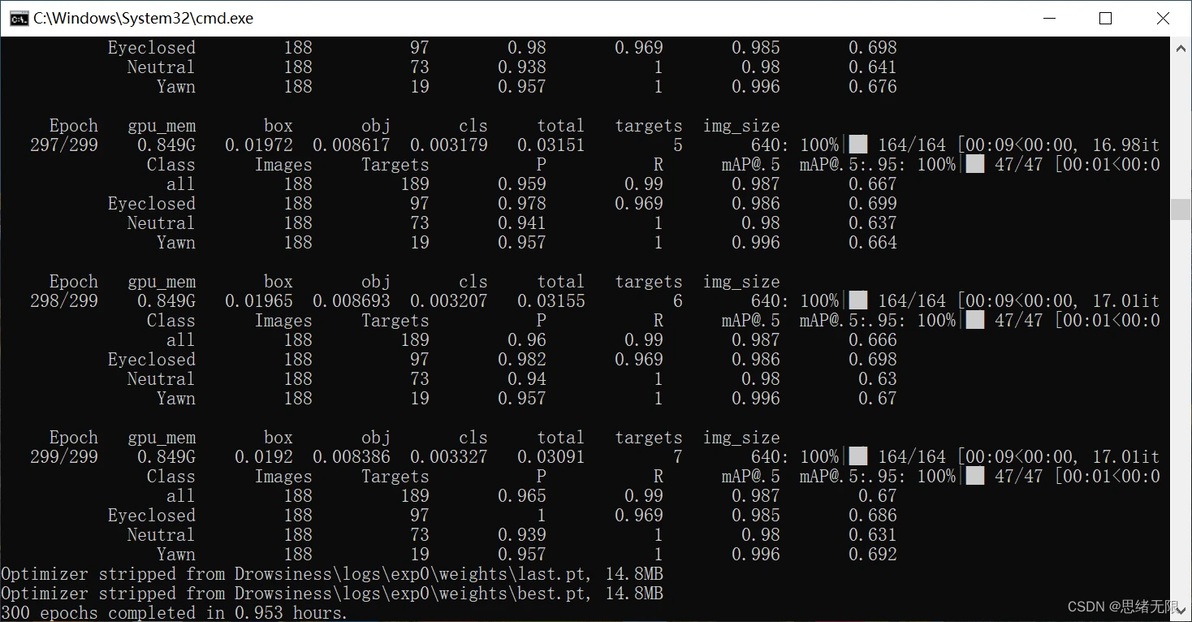Click total loss value 0.03151
The width and height of the screenshot is (1192, 622).
click(x=551, y=144)
